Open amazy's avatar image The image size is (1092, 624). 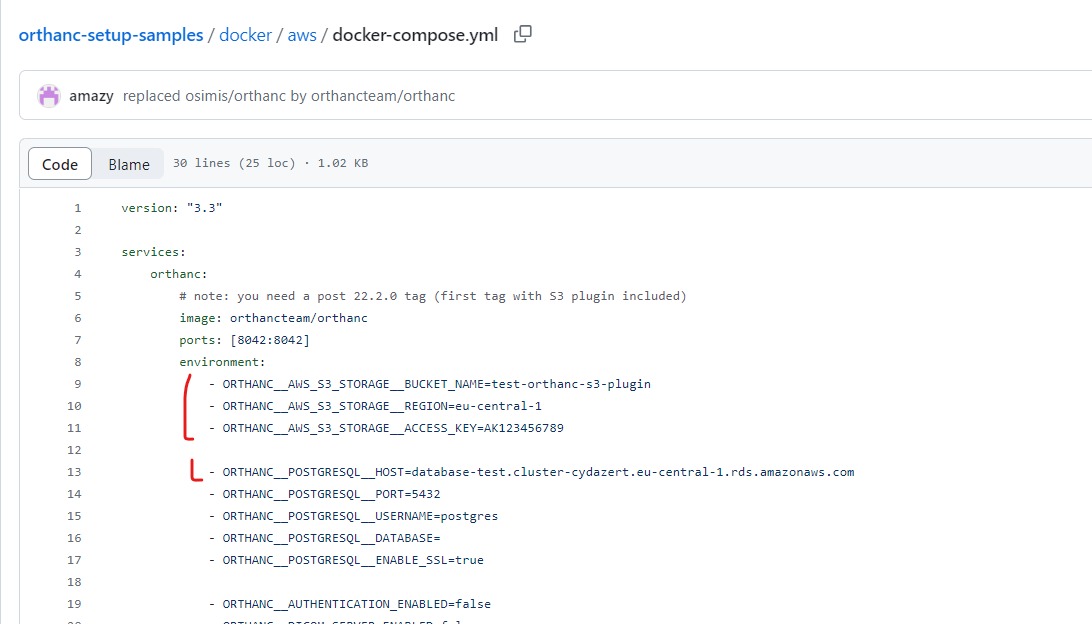pos(49,95)
